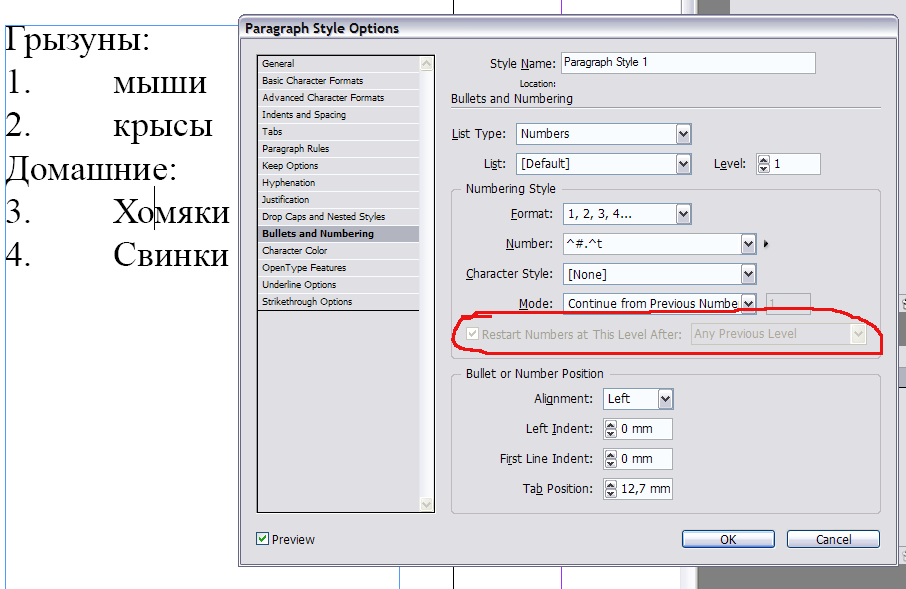Click the word Грызуны: in the document
Viewport: 906px width, 589px height.
click(x=78, y=40)
